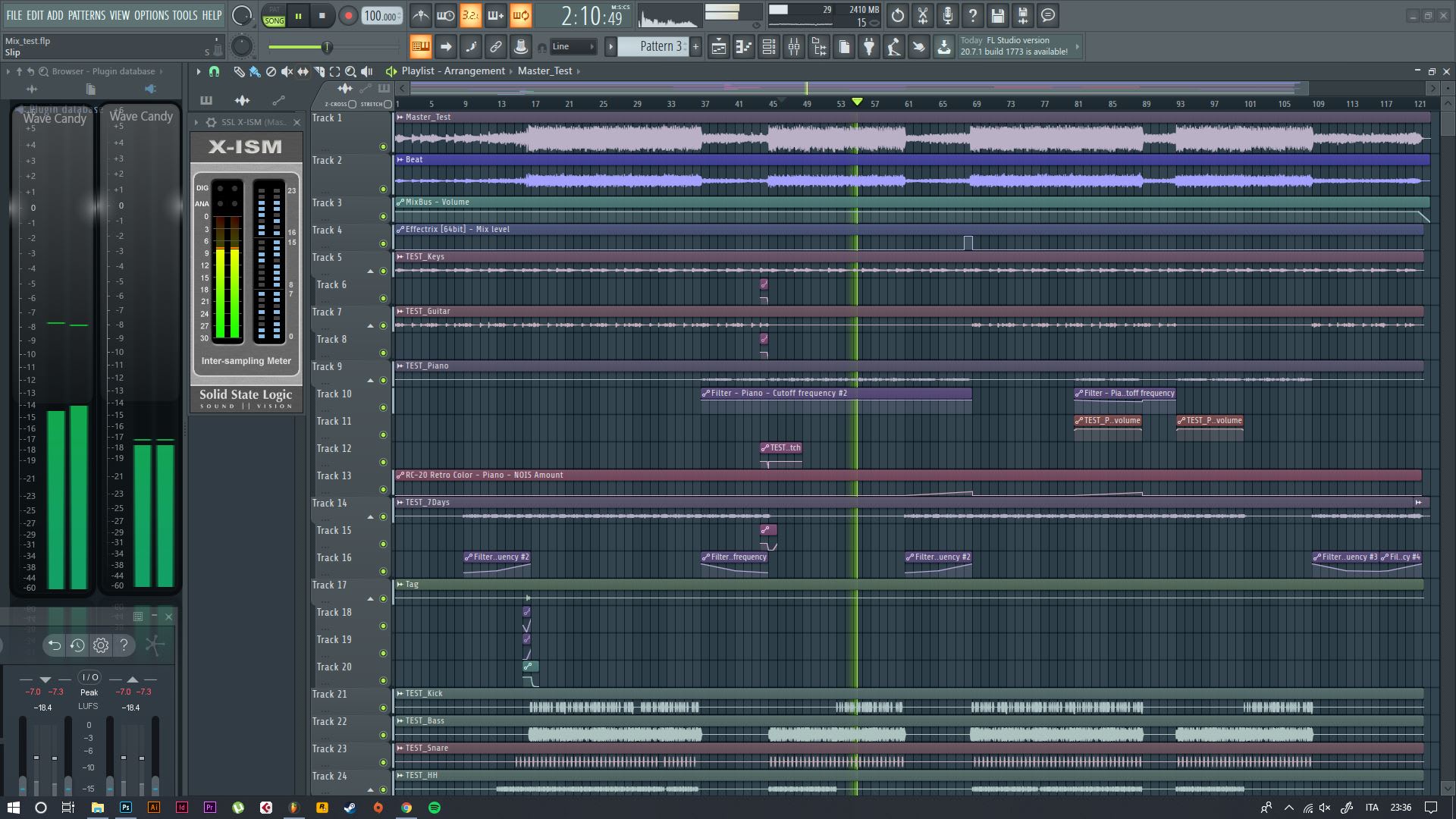Select the playlist zoom tool
1456x819 pixels.
[x=350, y=71]
